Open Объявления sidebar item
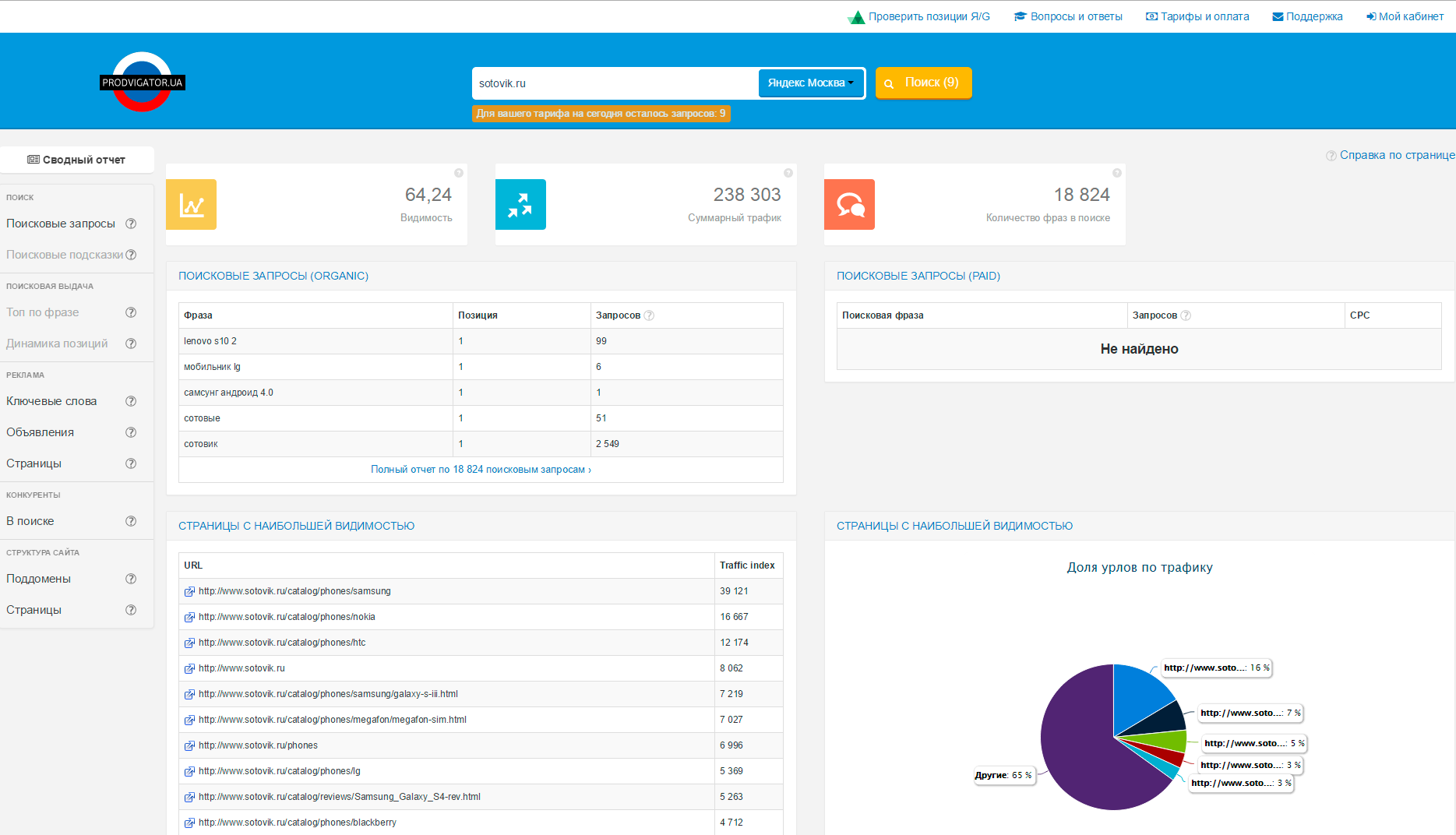This screenshot has width=1456, height=835. [40, 432]
